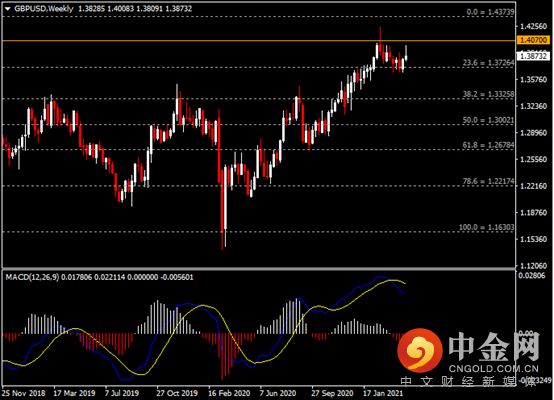Image resolution: width=554 pixels, height=400 pixels.
Task: Click the 100.0 = 1.16303 Fibonacci label
Action: click(x=487, y=227)
